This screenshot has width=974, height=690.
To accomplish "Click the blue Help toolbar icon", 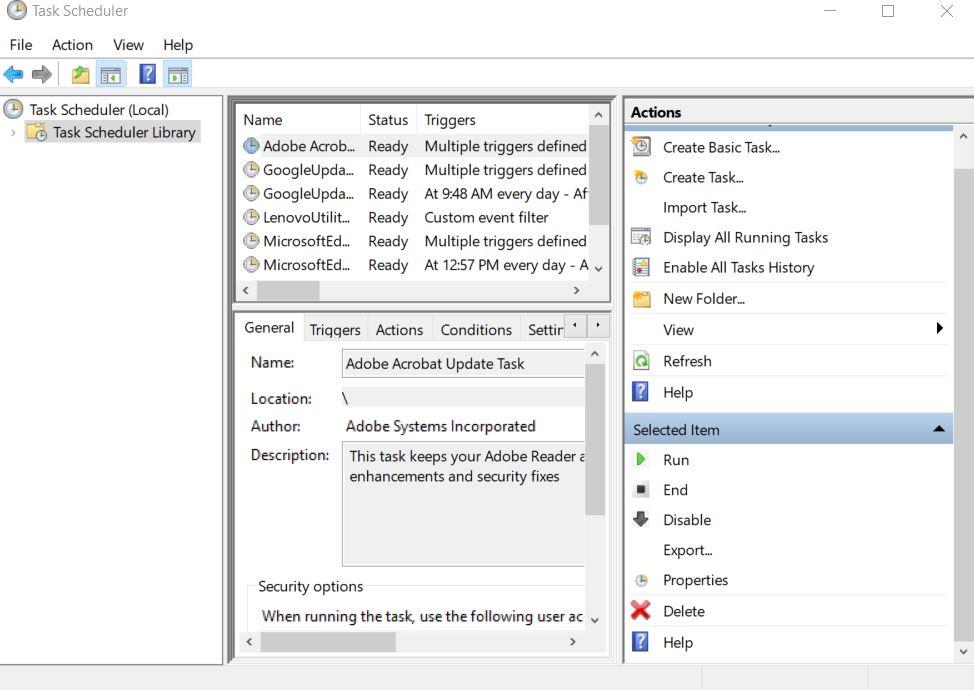I will tap(147, 74).
